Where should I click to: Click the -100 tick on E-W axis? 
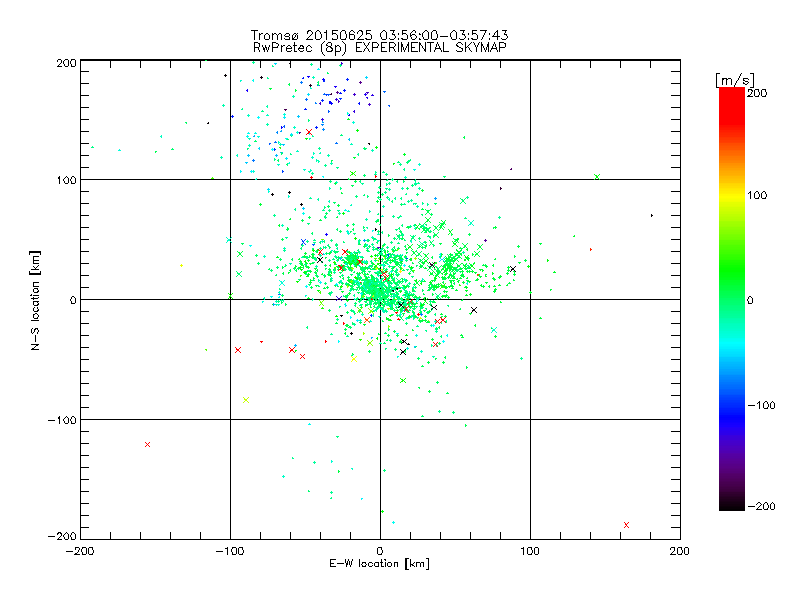pyautogui.click(x=230, y=551)
